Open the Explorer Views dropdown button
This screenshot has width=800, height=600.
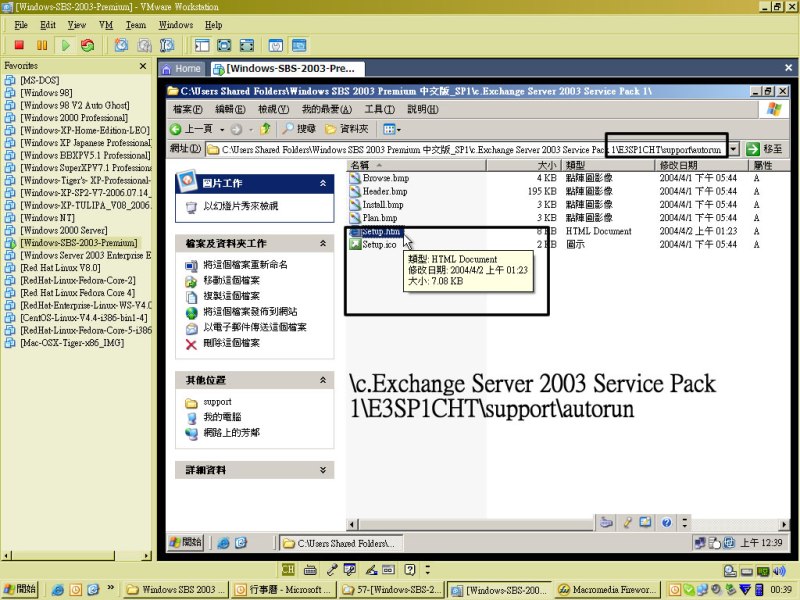pos(391,129)
